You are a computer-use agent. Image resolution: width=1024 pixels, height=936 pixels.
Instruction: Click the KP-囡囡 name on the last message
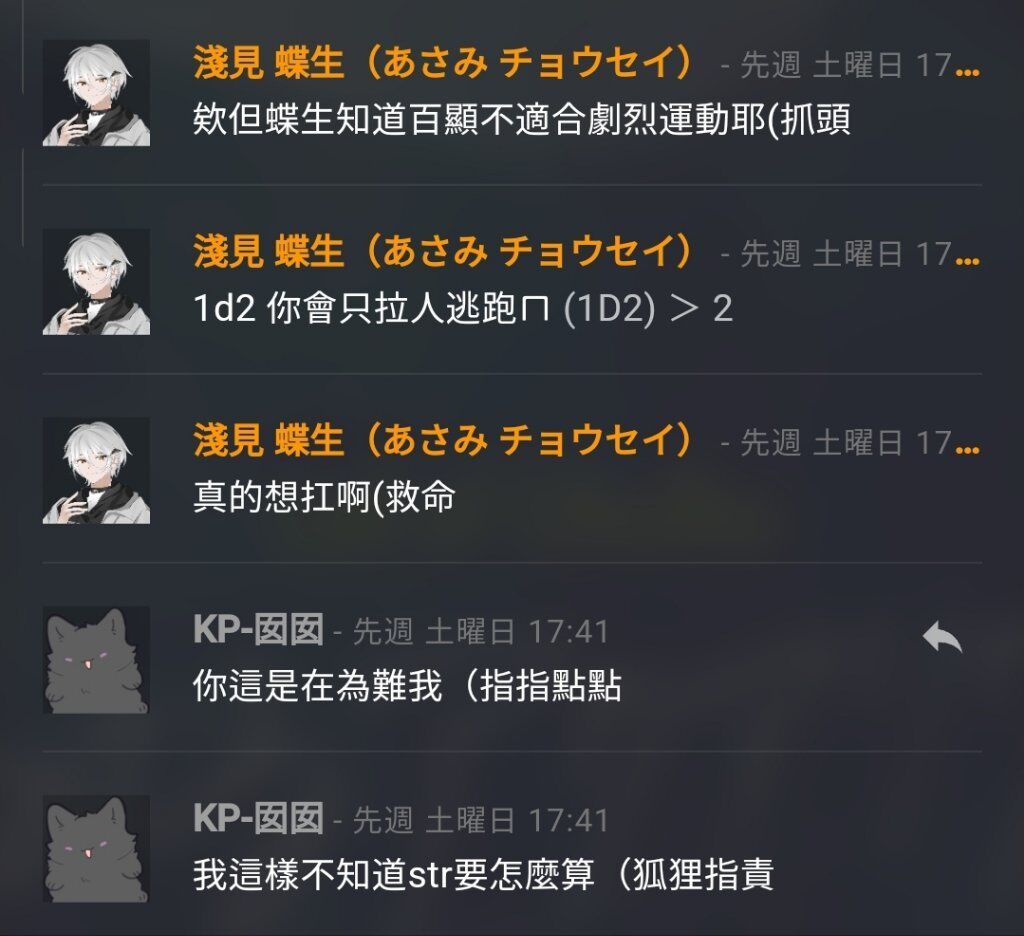pyautogui.click(x=259, y=819)
